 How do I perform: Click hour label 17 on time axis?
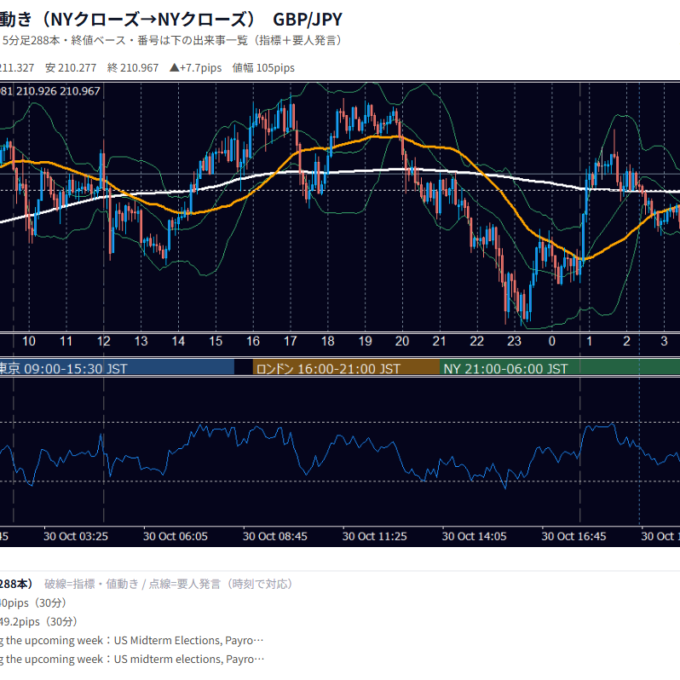[x=290, y=341]
